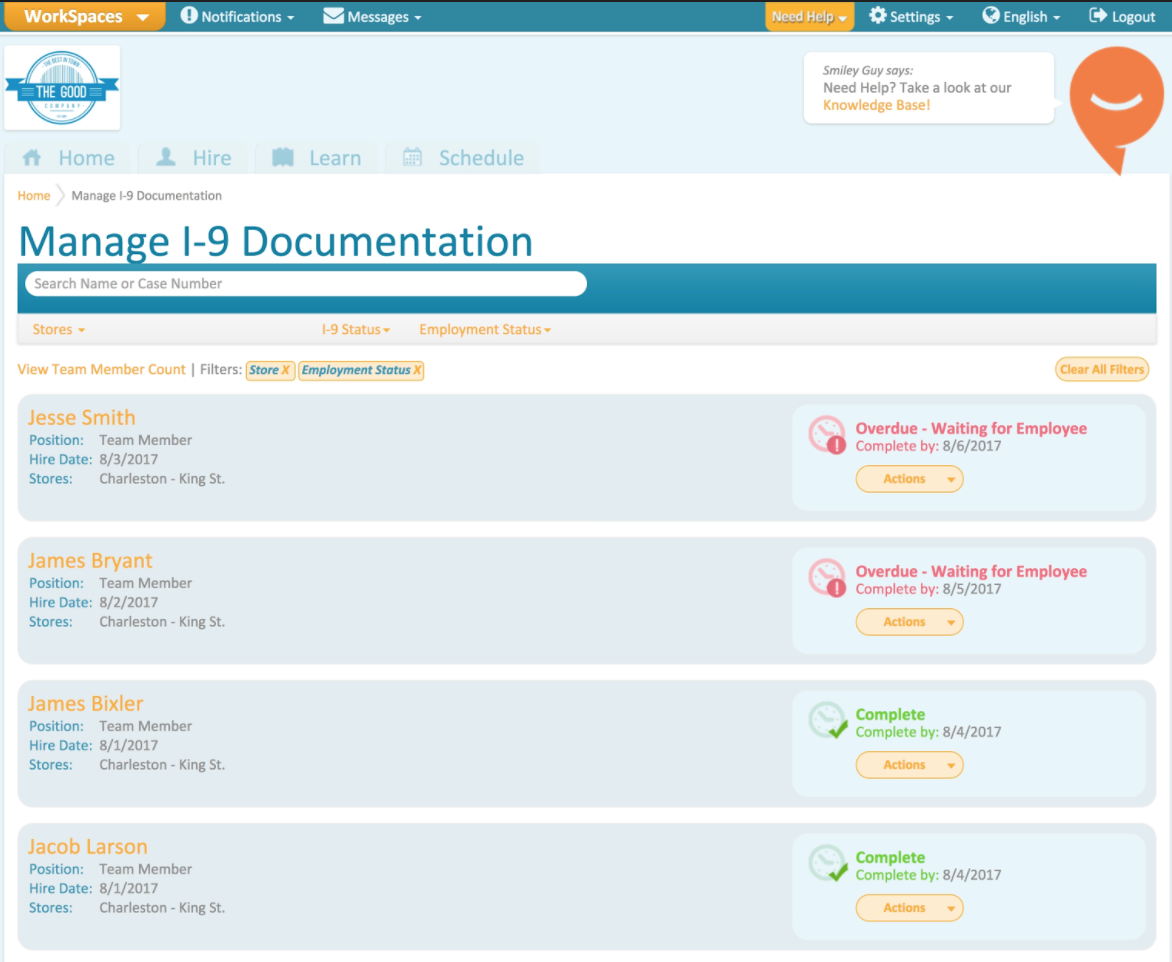1172x962 pixels.
Task: Click The Good Company logo
Action: point(62,87)
